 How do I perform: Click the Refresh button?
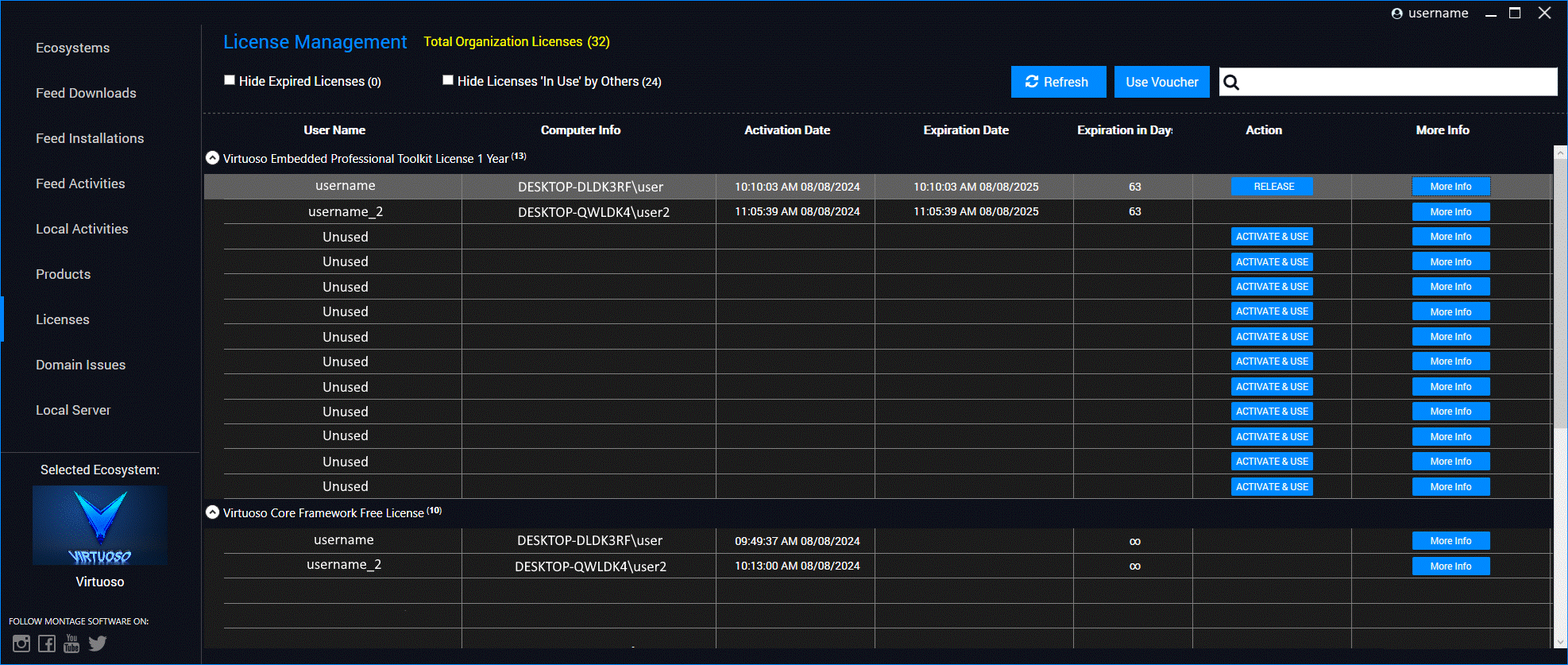[1058, 82]
